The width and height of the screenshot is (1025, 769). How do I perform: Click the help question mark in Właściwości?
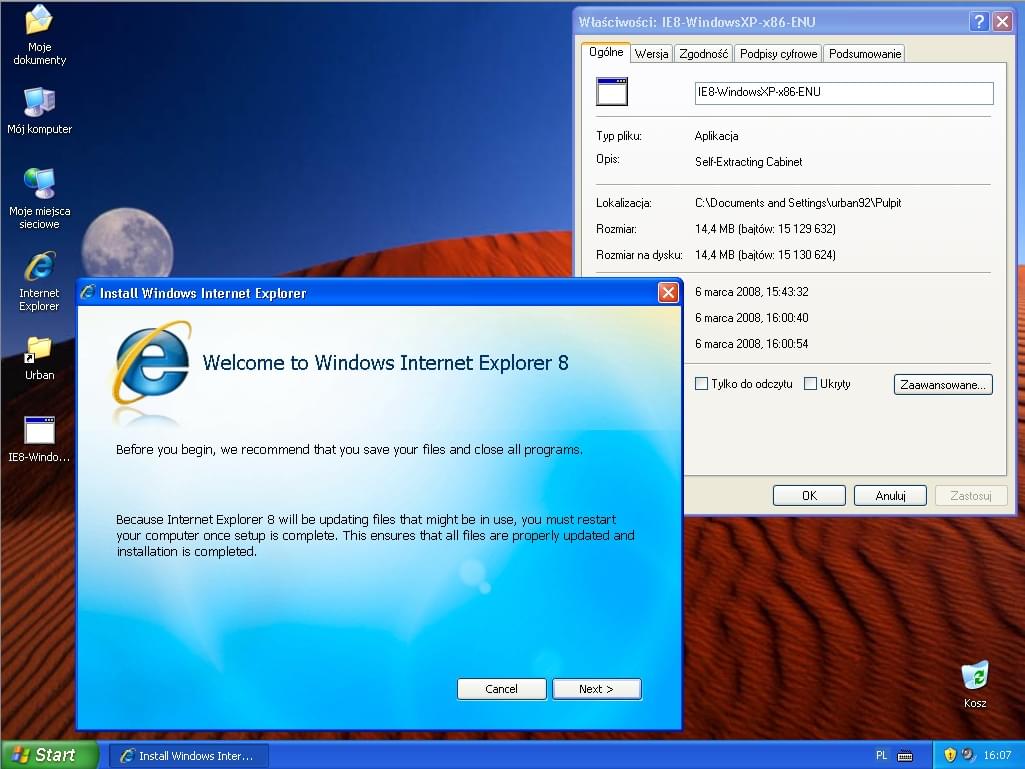coord(979,22)
